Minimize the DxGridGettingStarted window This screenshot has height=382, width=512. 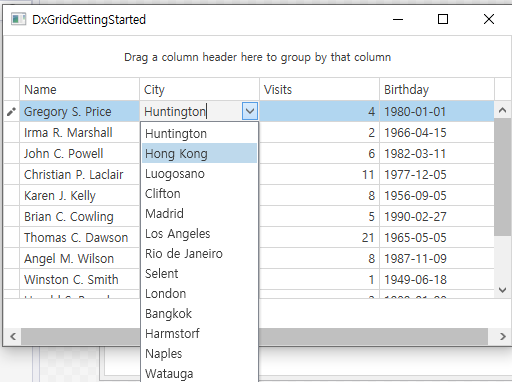398,19
